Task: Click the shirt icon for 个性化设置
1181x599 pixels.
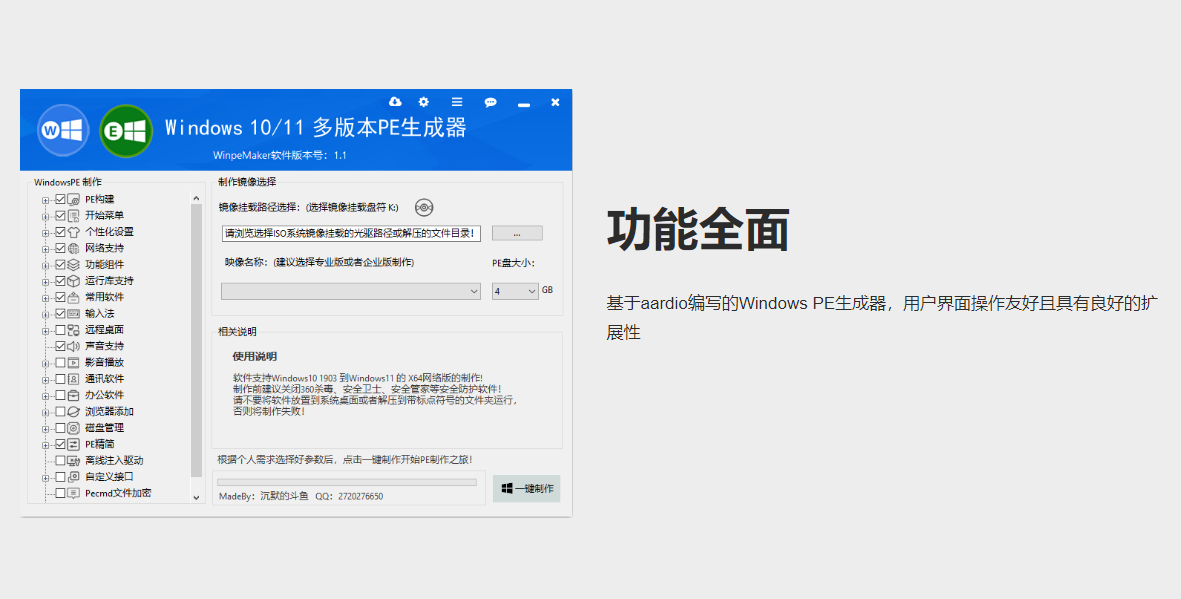Action: (74, 232)
